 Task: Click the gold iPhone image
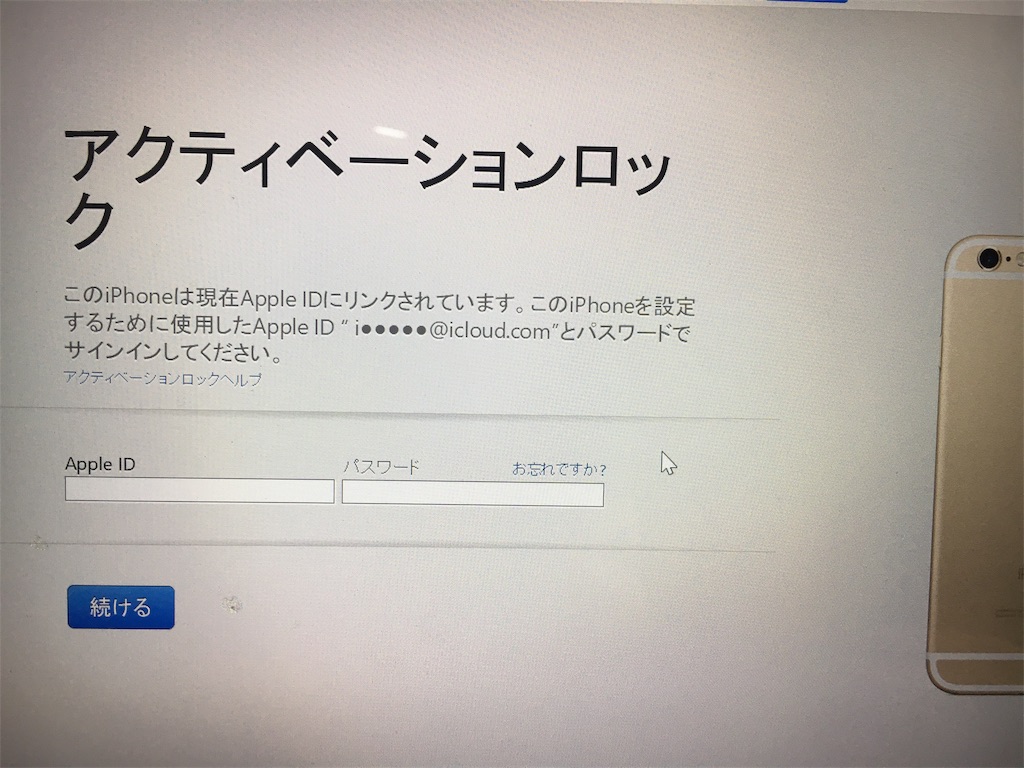976,464
